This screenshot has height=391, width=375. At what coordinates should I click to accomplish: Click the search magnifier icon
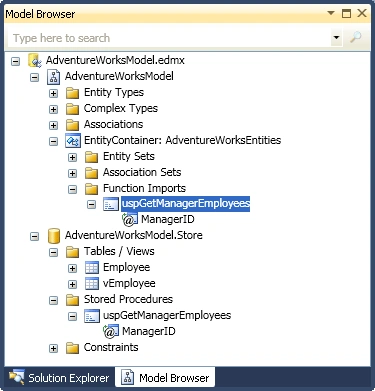tap(356, 37)
